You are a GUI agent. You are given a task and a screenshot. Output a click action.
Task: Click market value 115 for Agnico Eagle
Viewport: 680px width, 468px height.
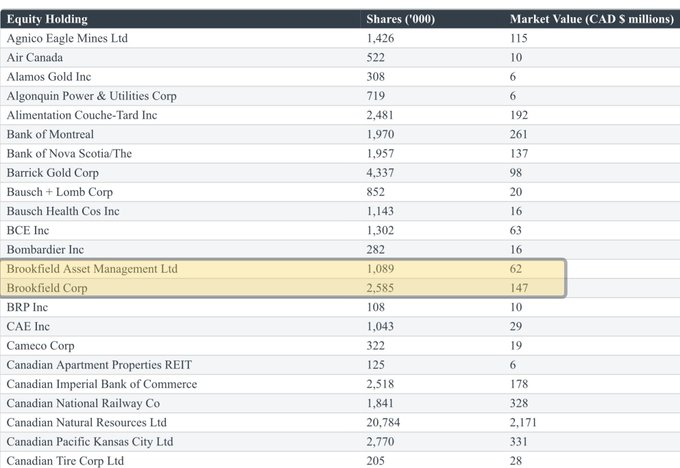(x=519, y=38)
